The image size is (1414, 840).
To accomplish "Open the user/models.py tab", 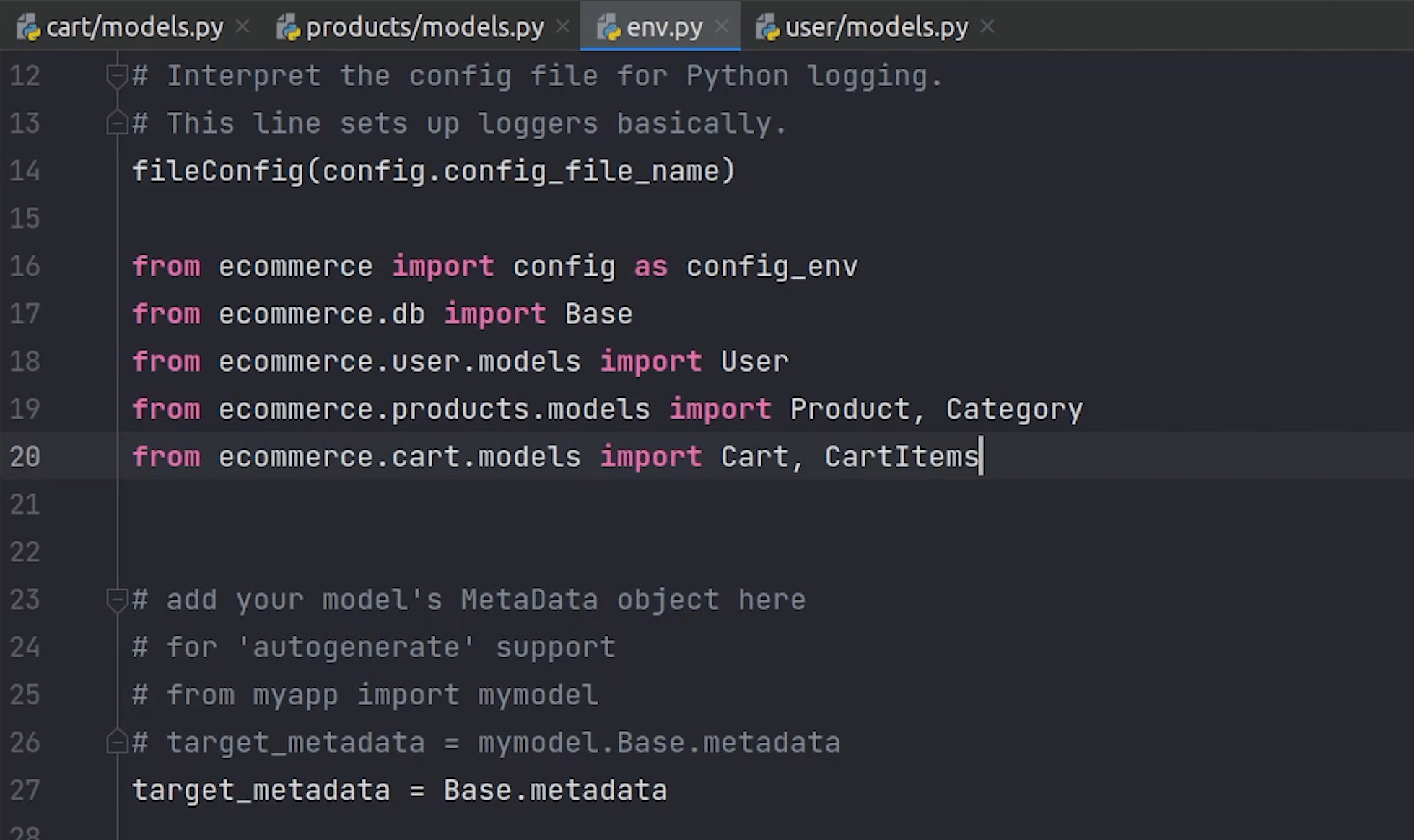I will [876, 27].
